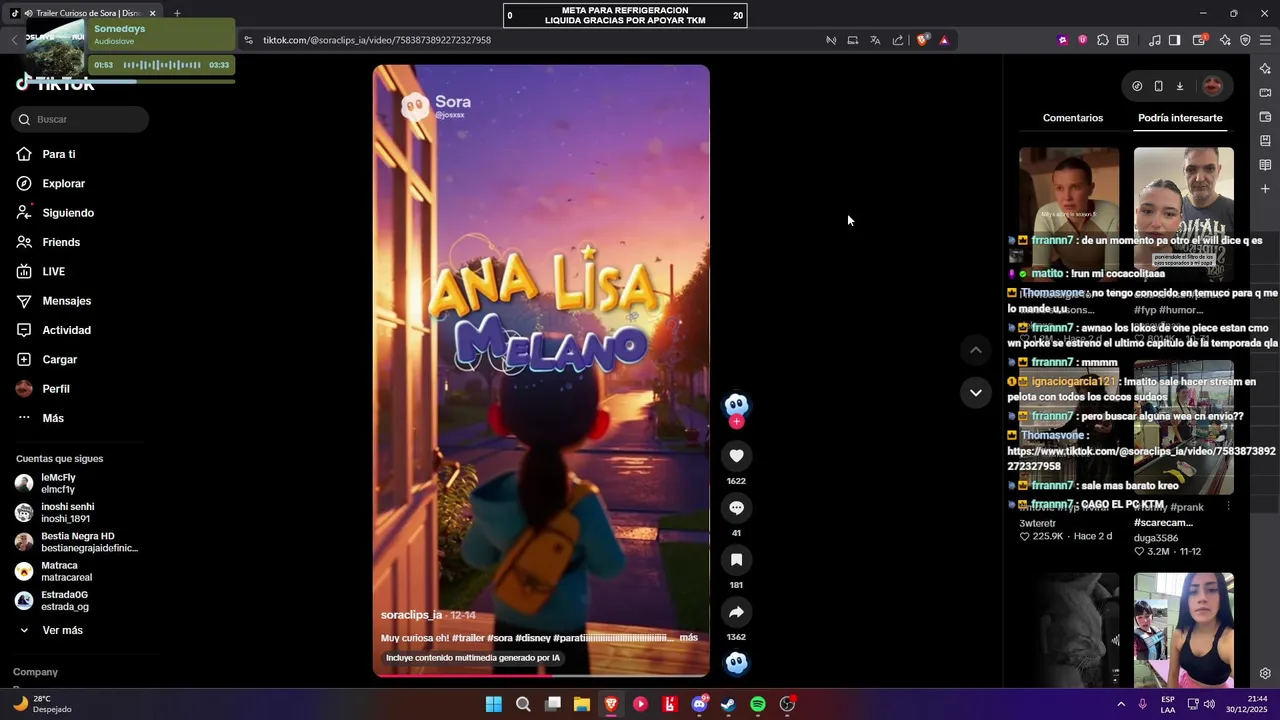Viewport: 1280px width, 720px height.
Task: Go to next video with down chevron
Action: [976, 392]
